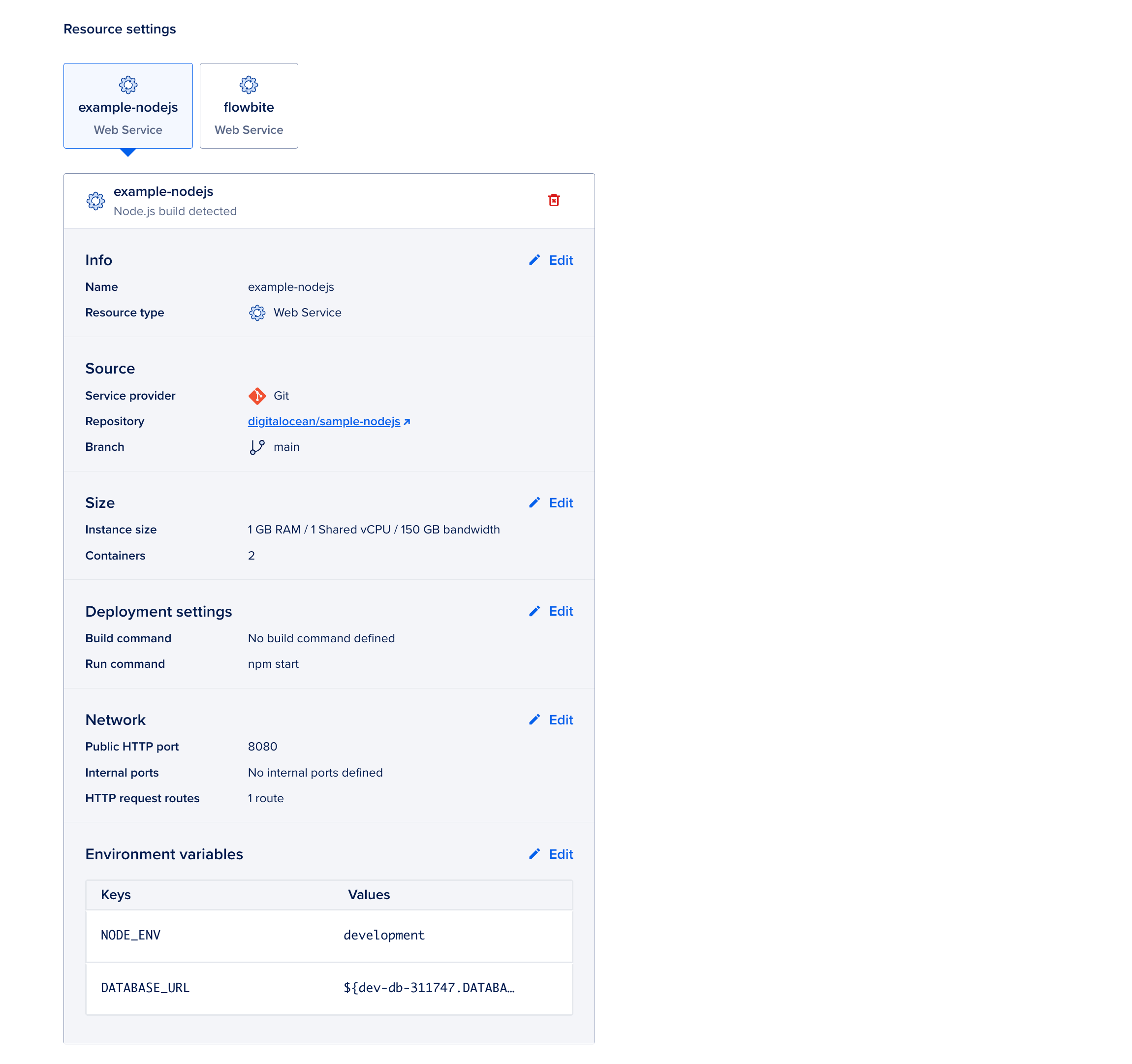Edit the Environment variables
This screenshot has height=1064, width=1132.
tap(551, 854)
